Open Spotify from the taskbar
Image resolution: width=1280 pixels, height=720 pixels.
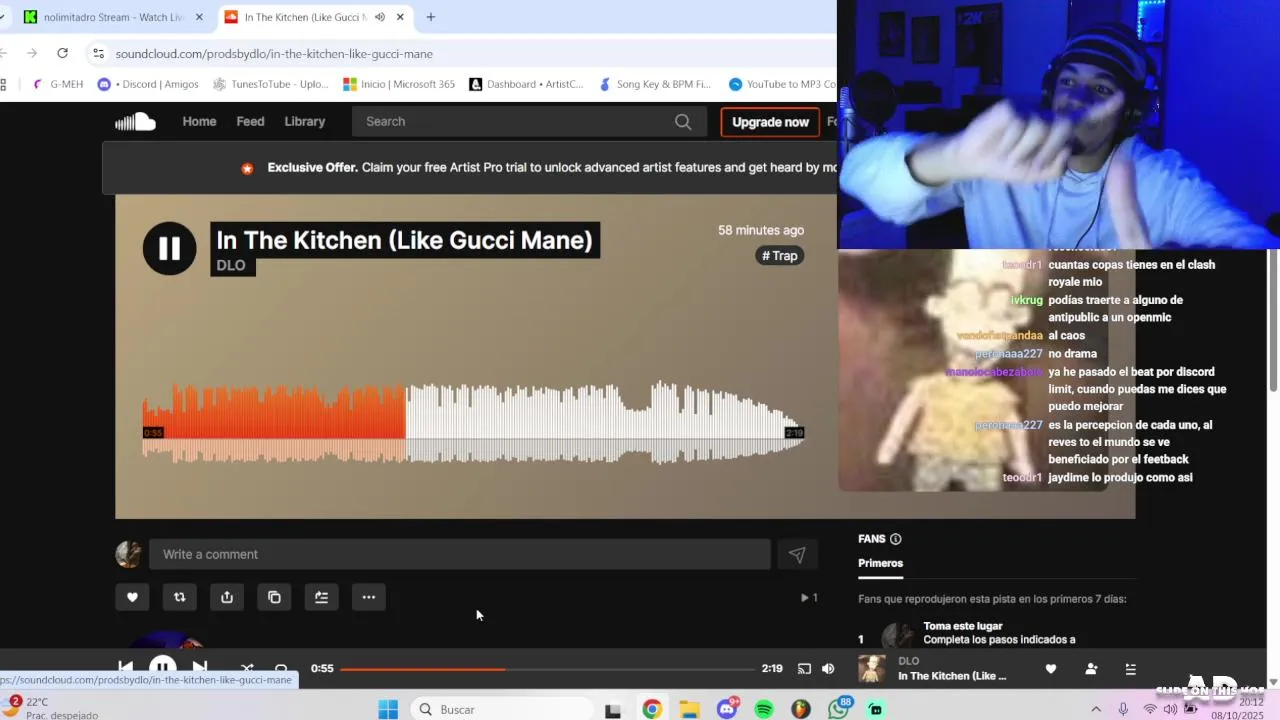764,709
